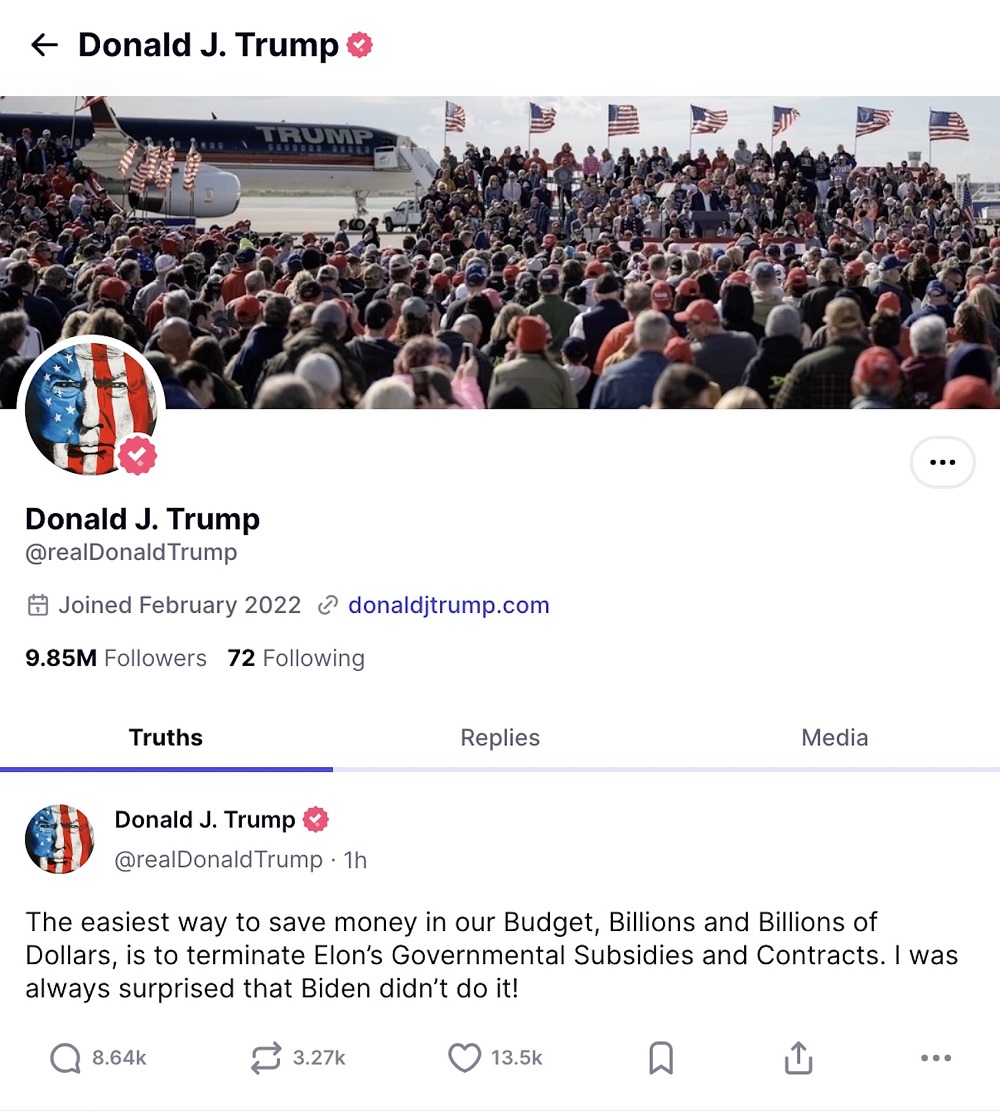
Task: Open the profile three-dot options menu
Action: (942, 462)
